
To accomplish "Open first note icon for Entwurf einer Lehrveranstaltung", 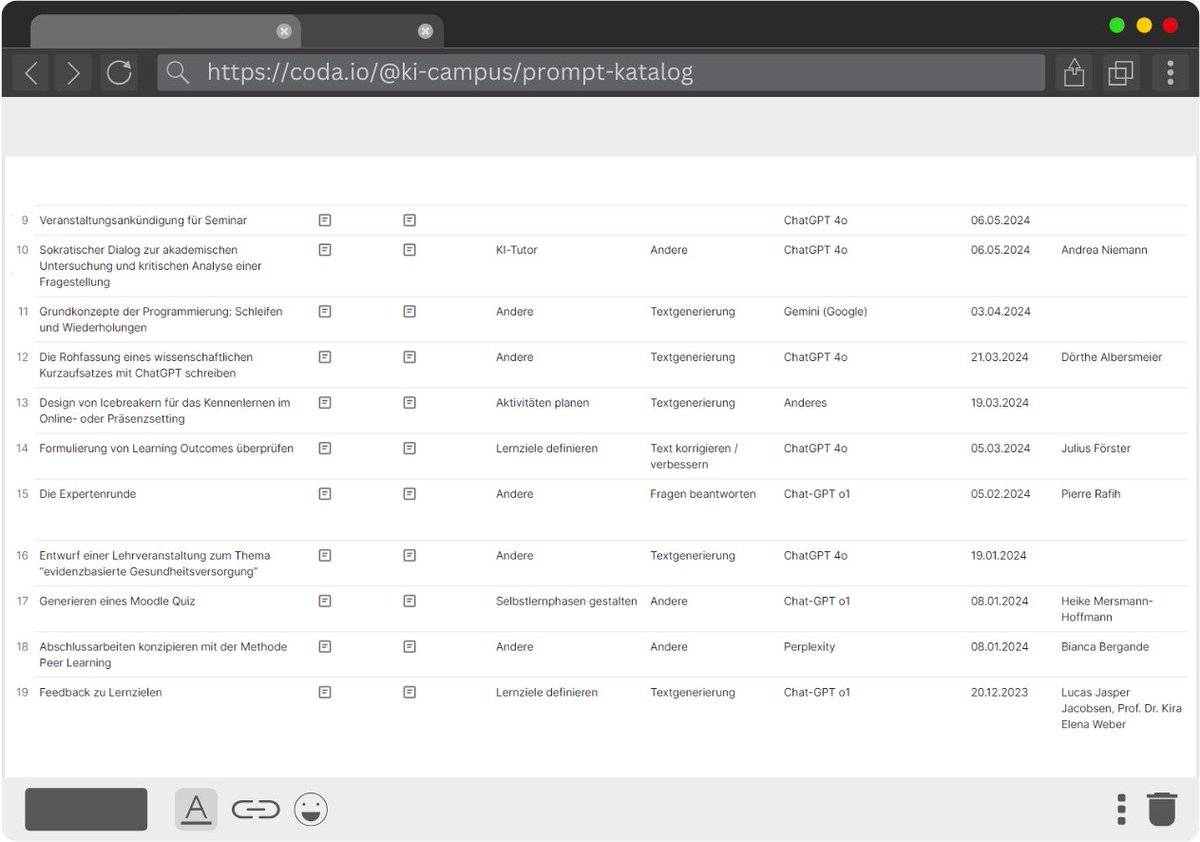I will (x=325, y=556).
